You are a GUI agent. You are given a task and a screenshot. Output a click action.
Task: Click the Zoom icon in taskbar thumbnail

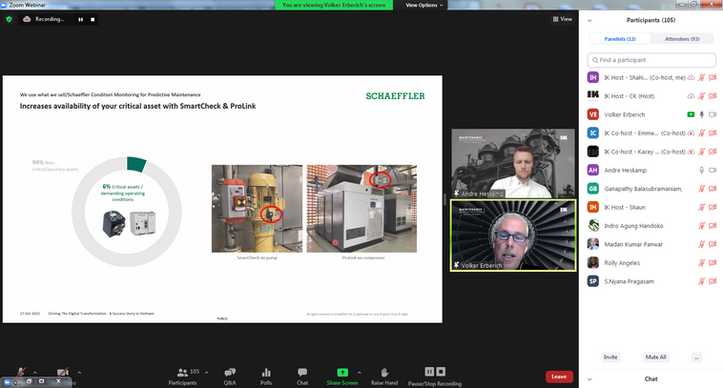coord(7,382)
